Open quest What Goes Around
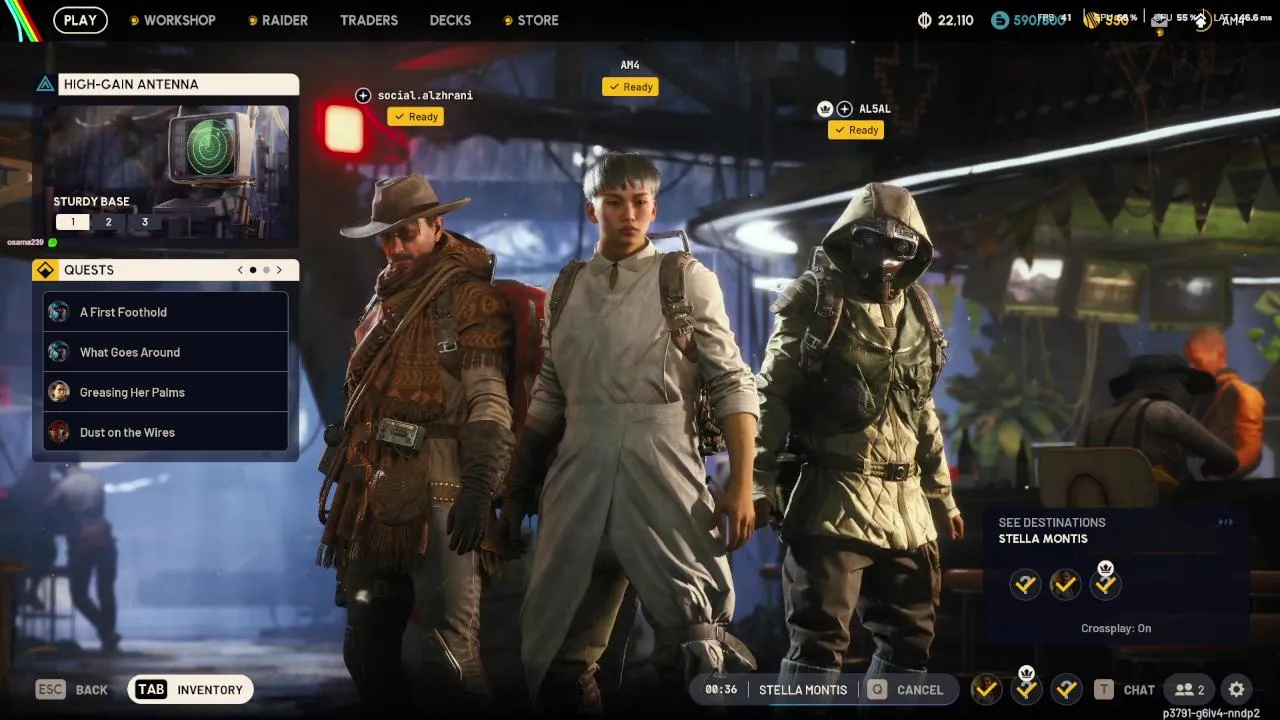Screen dimensions: 1280x720 point(166,352)
